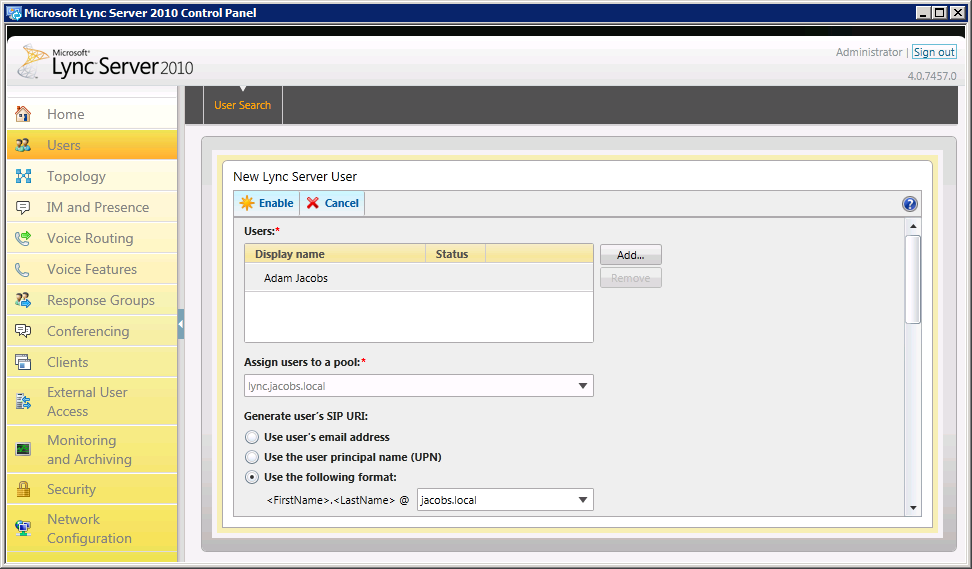Open the Home section
972x569 pixels.
92,114
